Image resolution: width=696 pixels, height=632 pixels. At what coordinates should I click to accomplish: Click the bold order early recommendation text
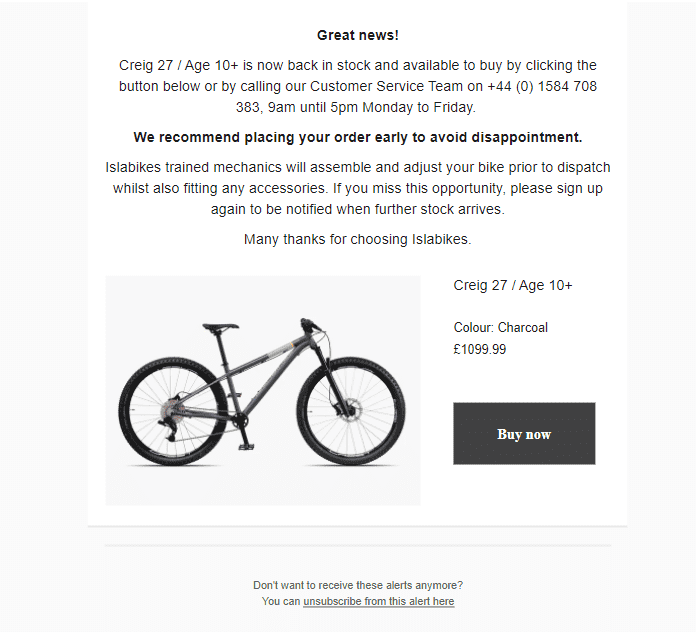[357, 137]
